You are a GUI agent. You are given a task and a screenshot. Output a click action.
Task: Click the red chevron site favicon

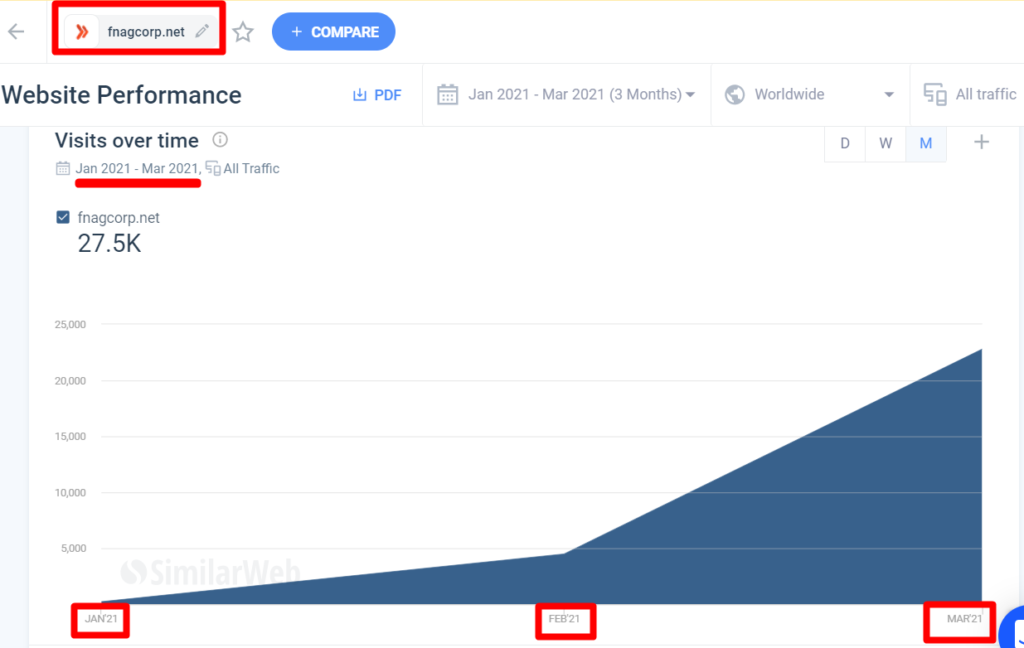point(82,31)
